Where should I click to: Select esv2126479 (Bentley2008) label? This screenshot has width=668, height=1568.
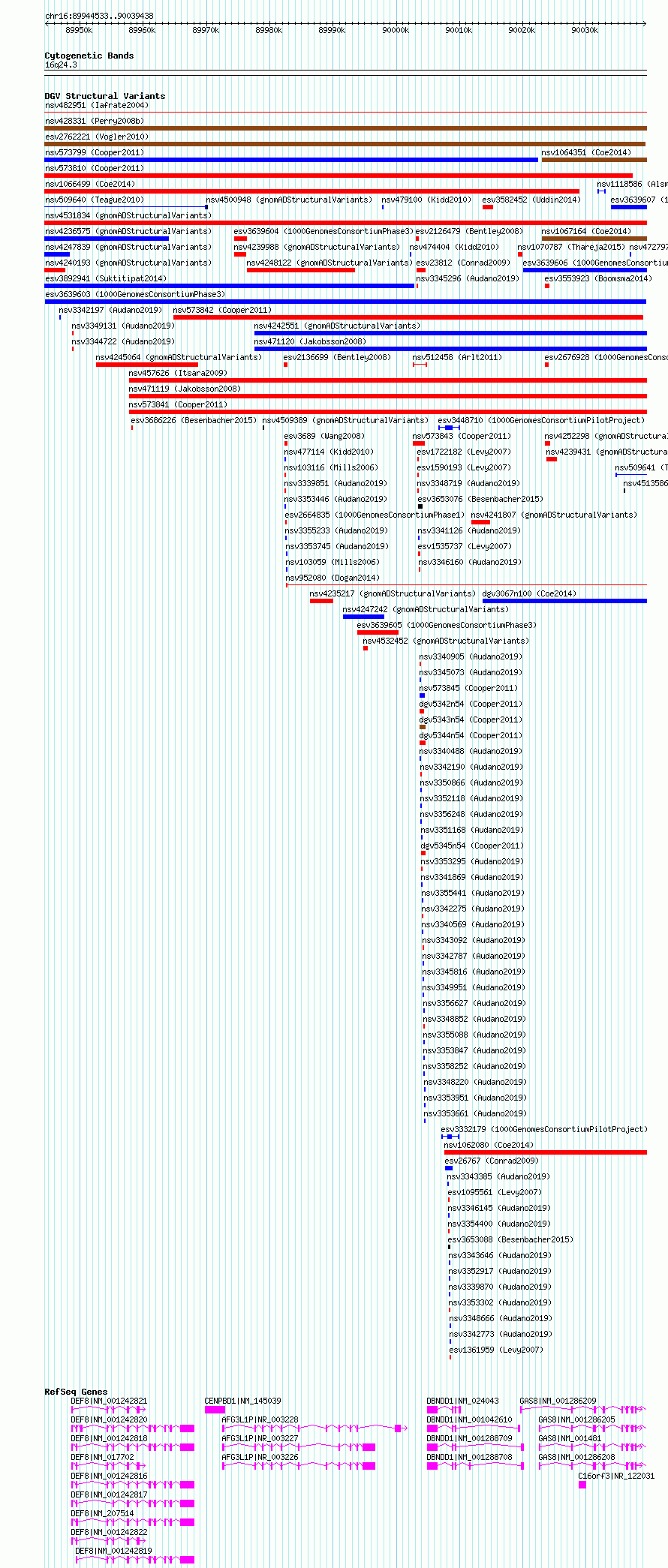469,231
